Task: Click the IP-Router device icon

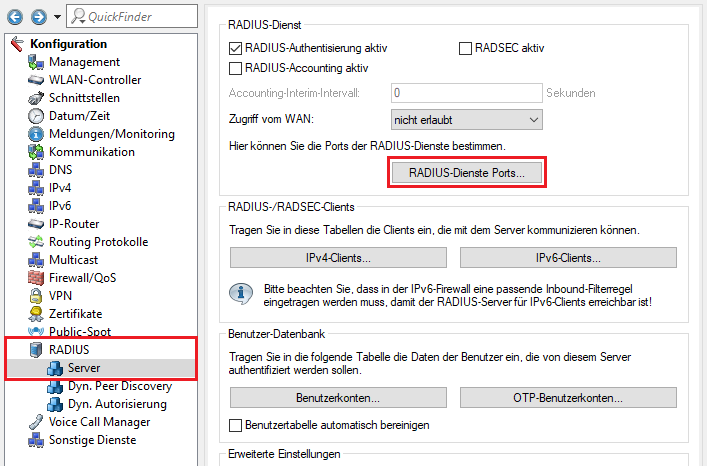Action: [36, 224]
